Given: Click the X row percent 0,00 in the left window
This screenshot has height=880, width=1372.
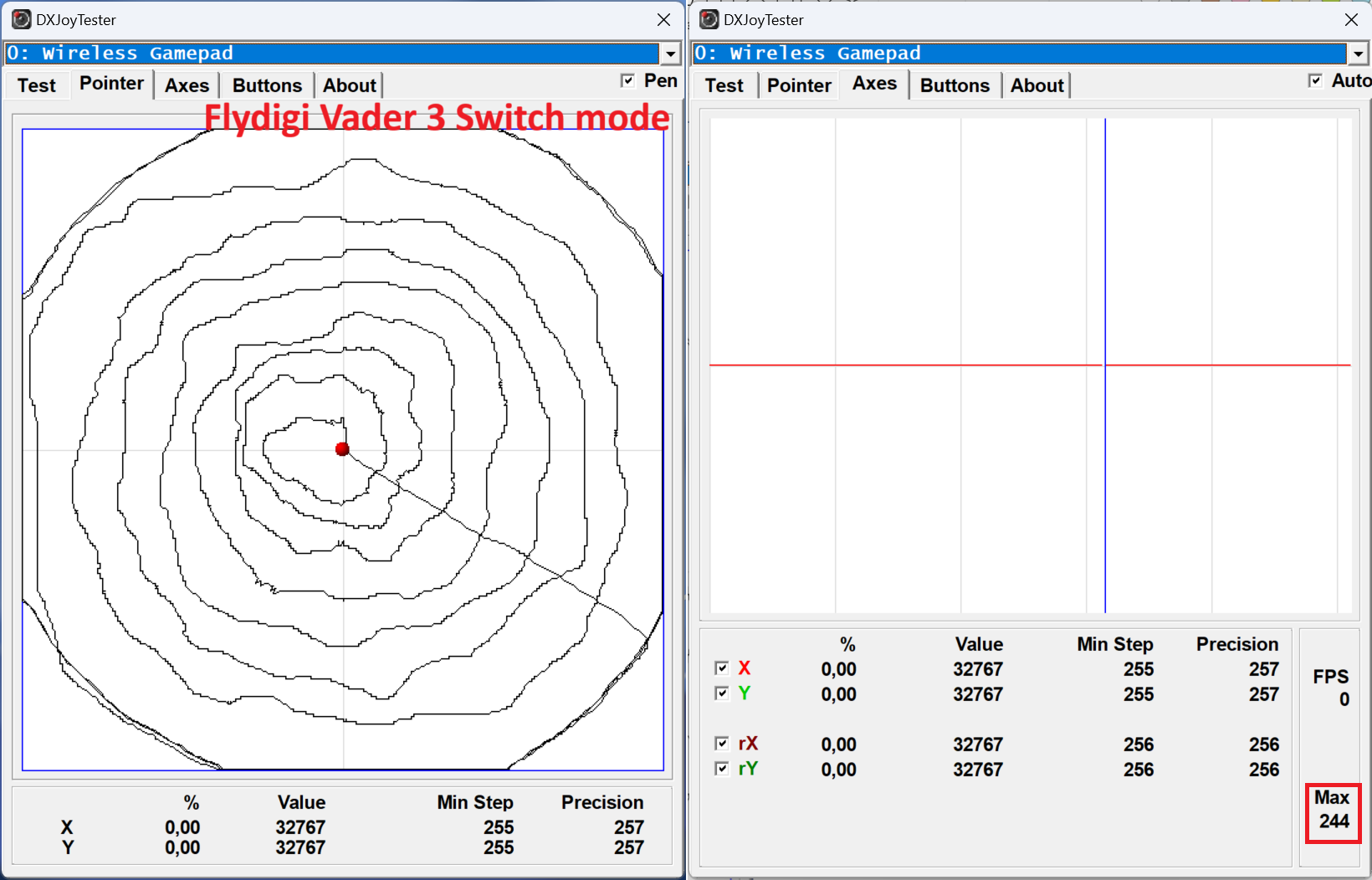Looking at the screenshot, I should click(182, 827).
